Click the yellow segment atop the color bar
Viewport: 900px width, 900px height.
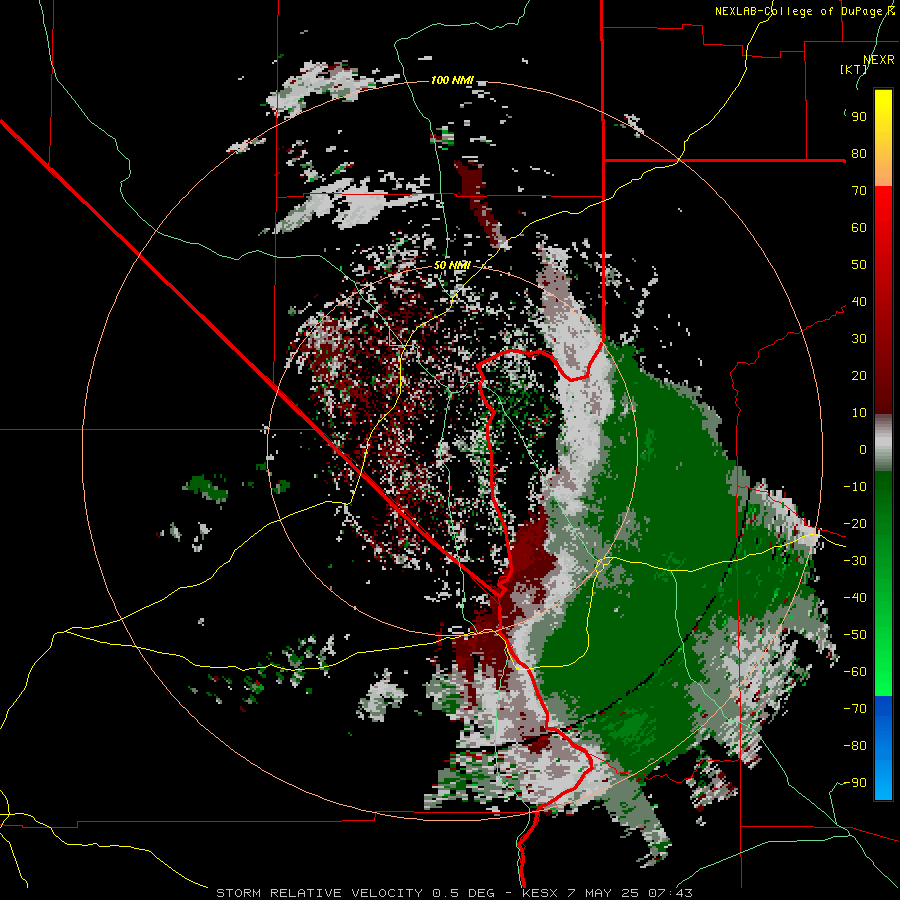(x=883, y=138)
